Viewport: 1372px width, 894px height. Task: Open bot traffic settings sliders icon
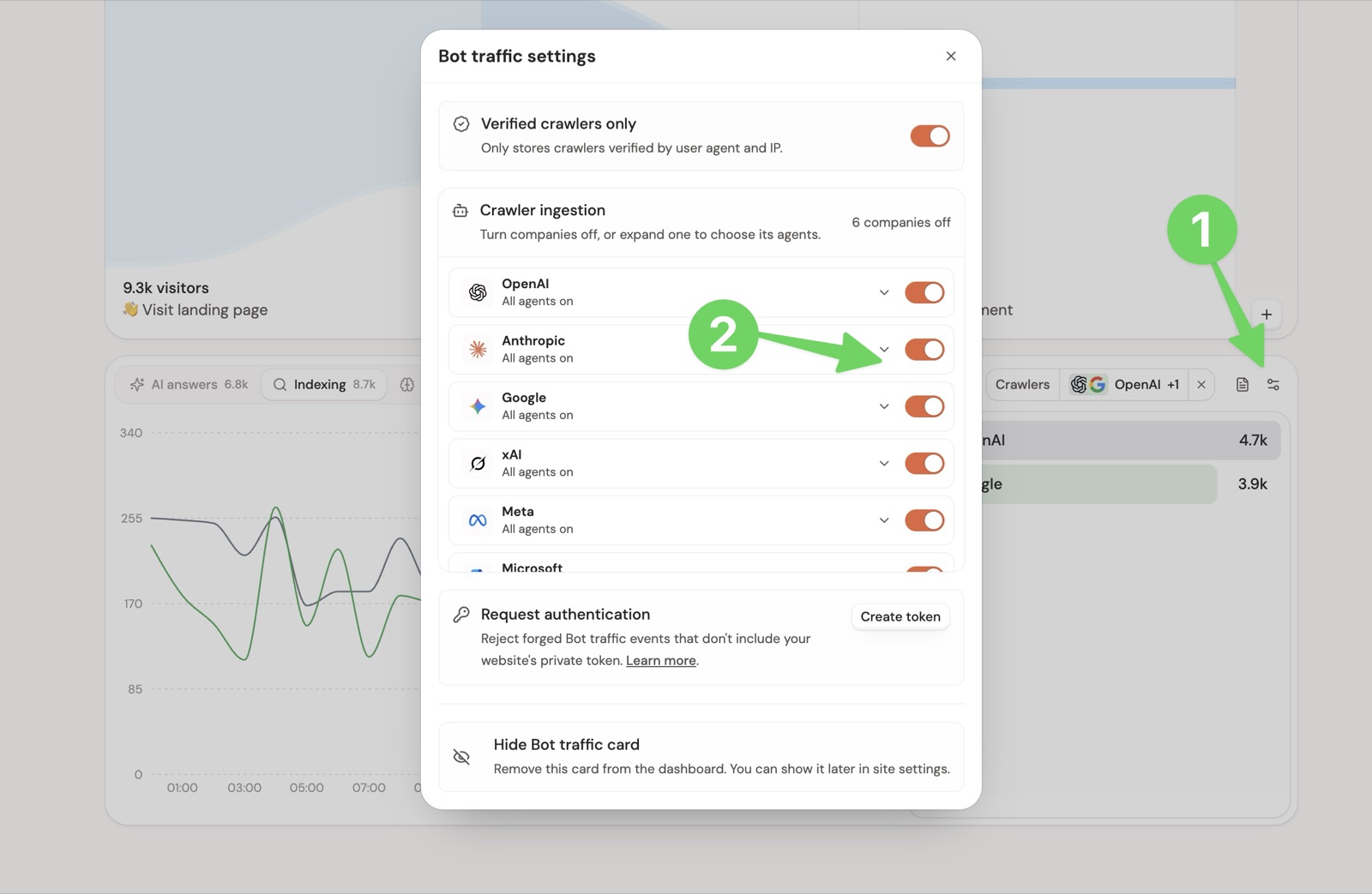[x=1273, y=385]
